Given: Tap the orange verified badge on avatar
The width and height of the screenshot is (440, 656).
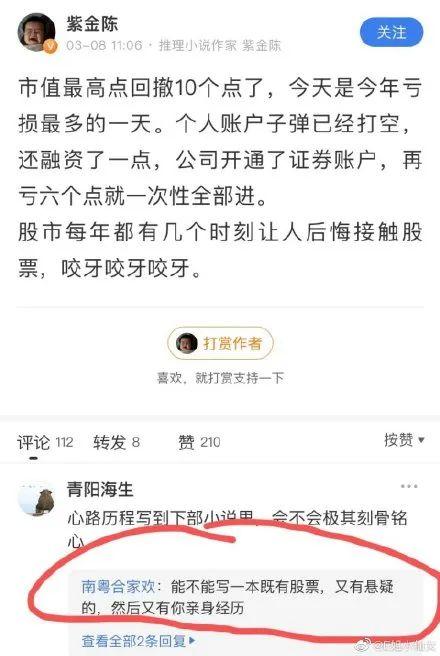Looking at the screenshot, I should click(x=50, y=46).
